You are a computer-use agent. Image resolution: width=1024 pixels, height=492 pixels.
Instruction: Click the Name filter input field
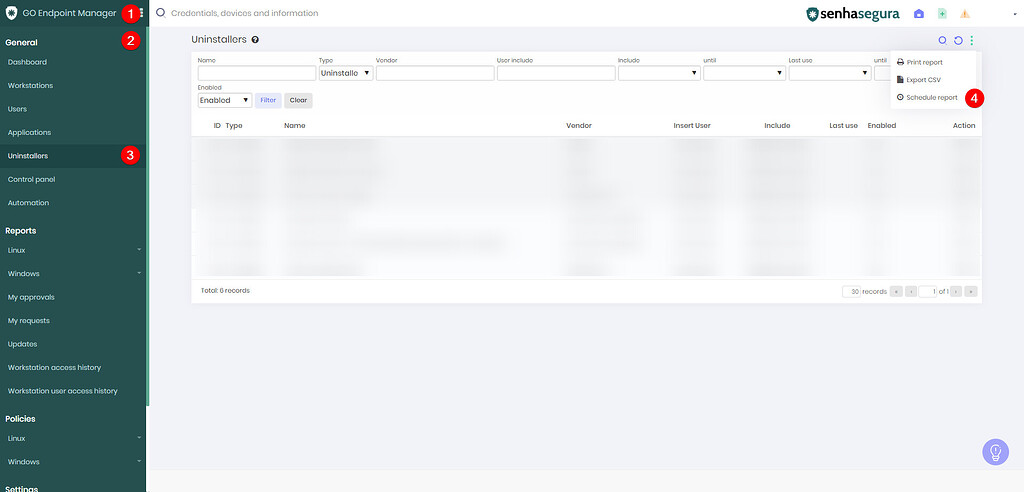257,73
